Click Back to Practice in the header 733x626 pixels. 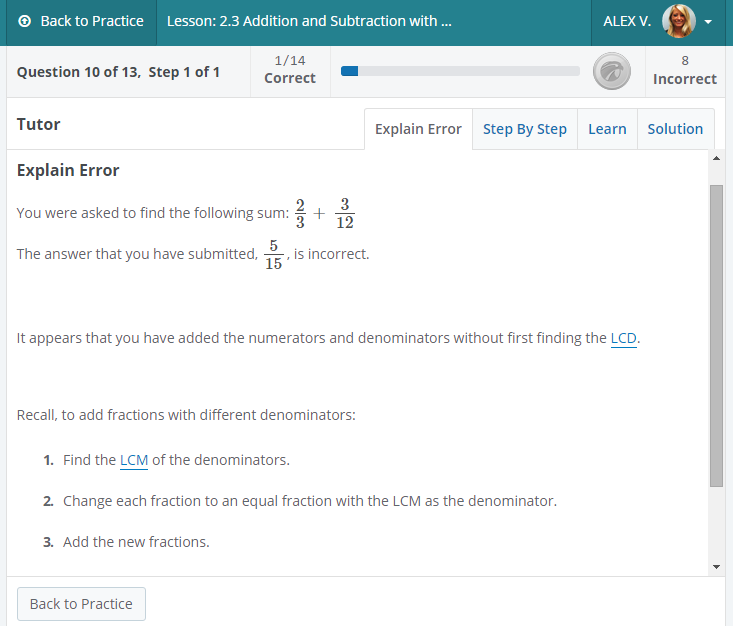(x=81, y=21)
